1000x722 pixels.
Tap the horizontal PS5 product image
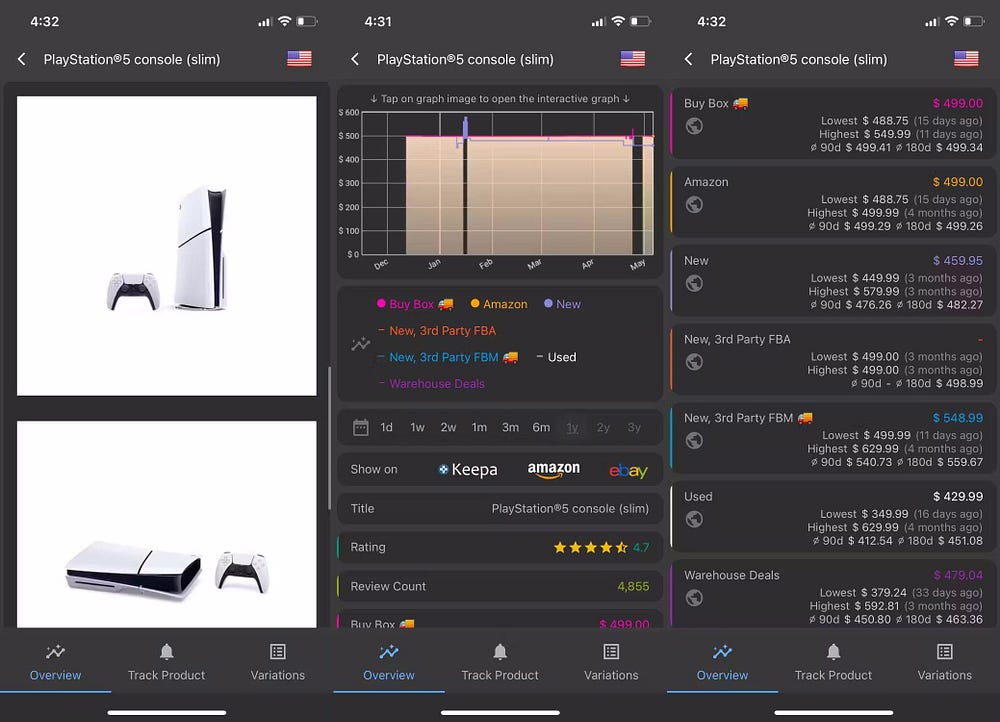point(166,524)
